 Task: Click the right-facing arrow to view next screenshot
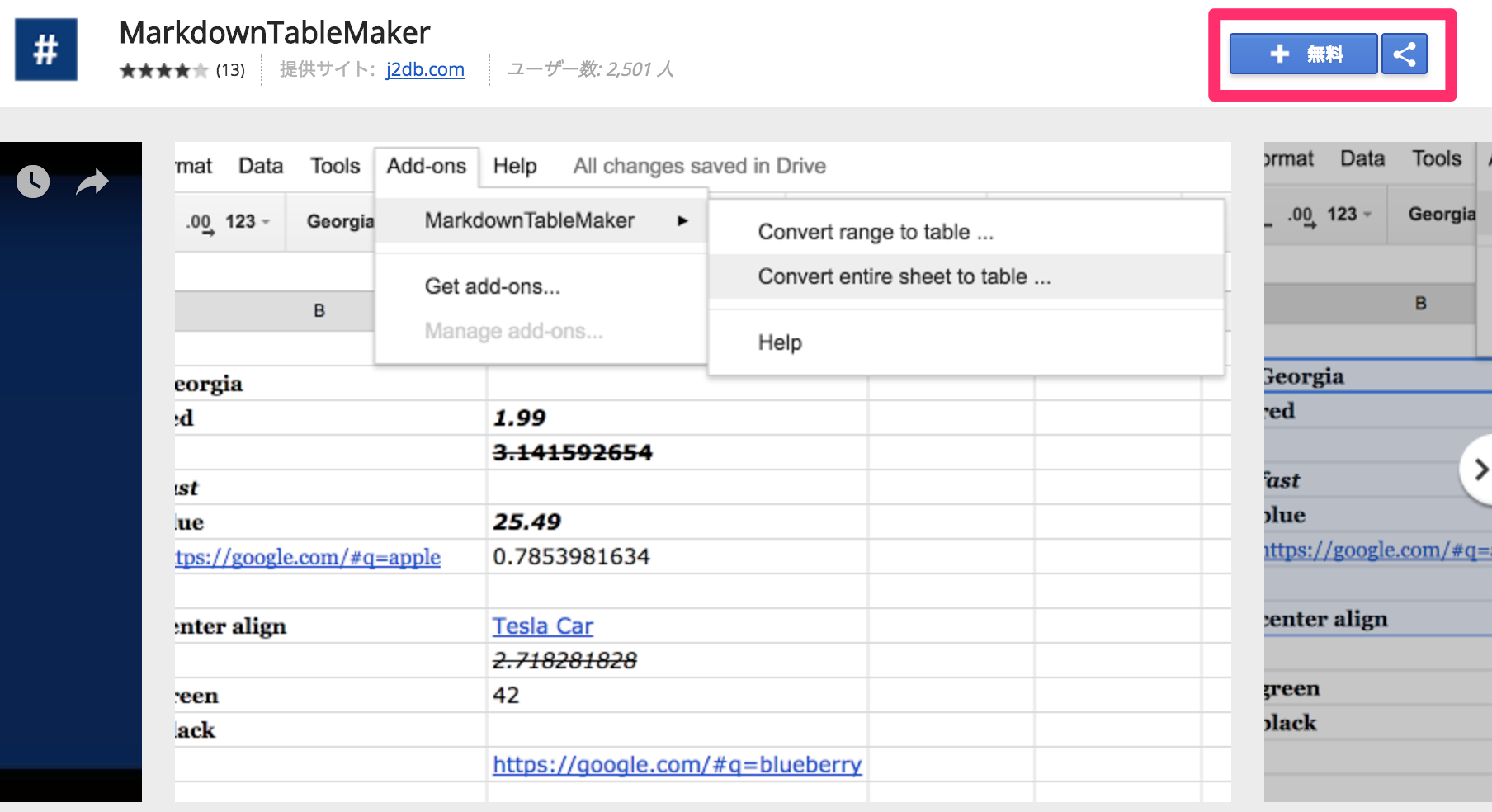coord(1478,470)
